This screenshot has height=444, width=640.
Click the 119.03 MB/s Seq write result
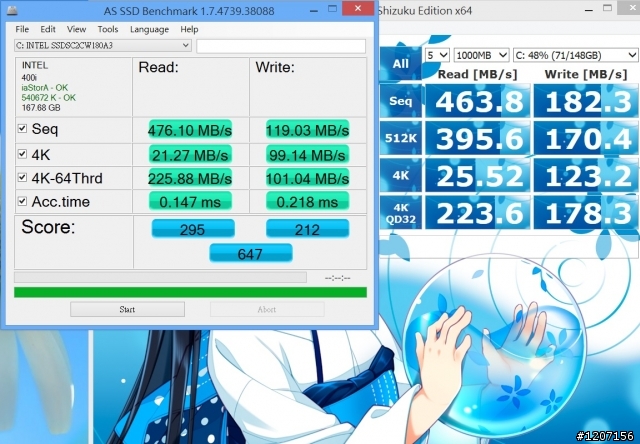pos(307,130)
